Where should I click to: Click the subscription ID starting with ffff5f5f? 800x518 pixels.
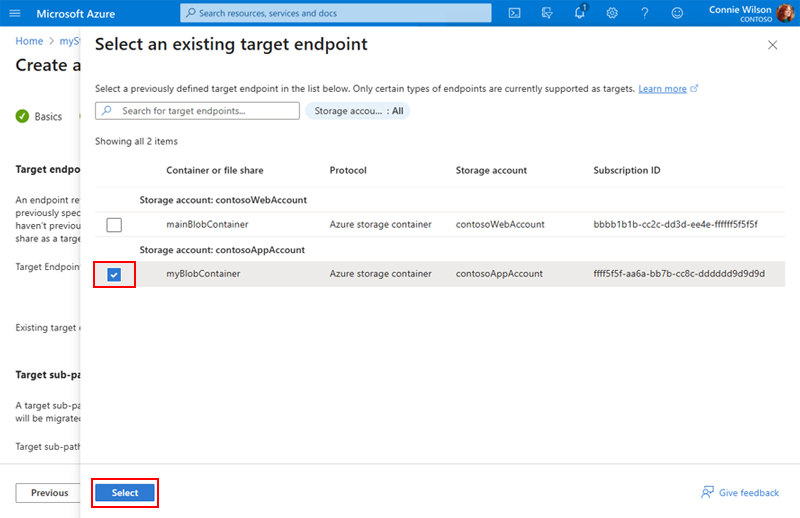tap(679, 274)
